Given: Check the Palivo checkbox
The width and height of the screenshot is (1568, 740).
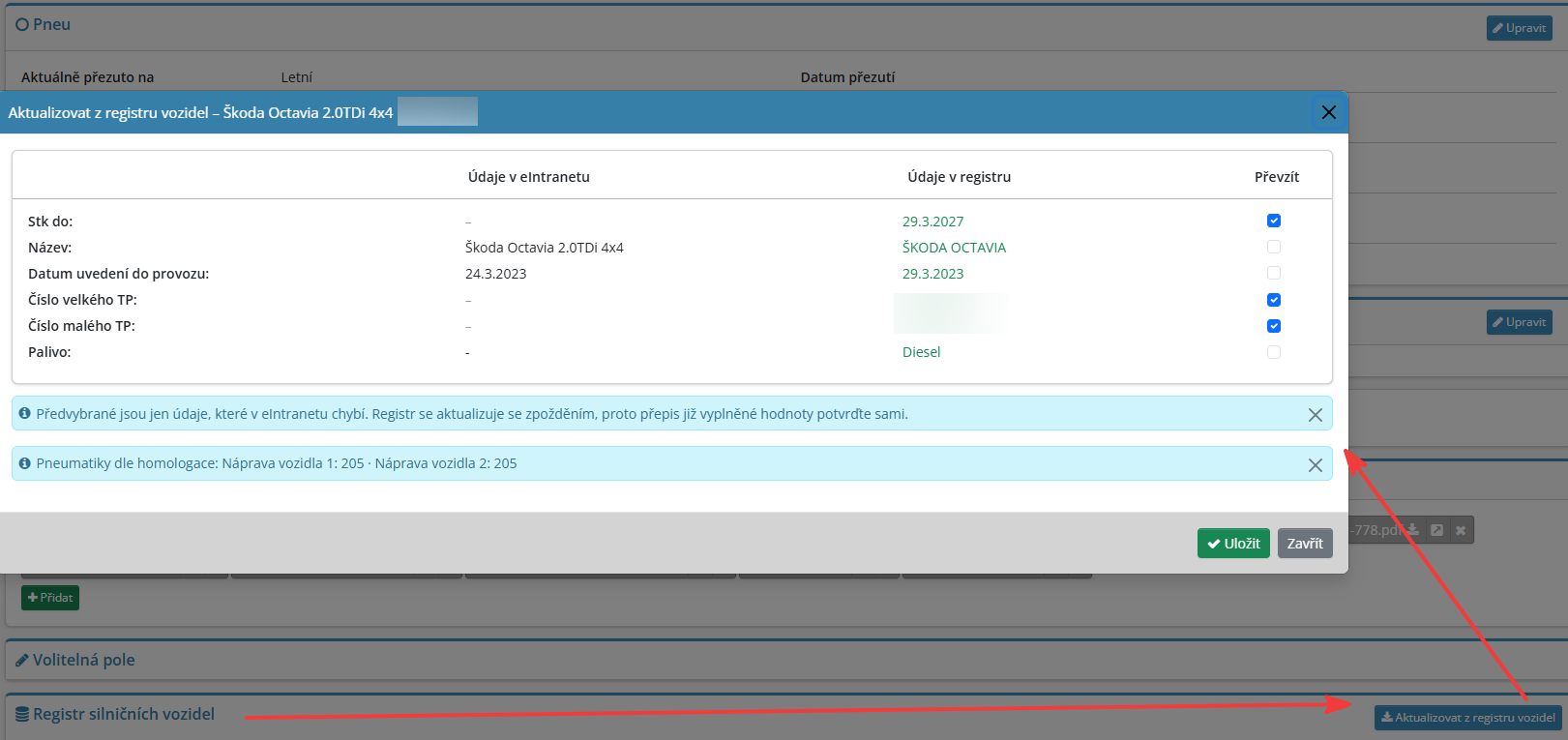Looking at the screenshot, I should 1274,352.
